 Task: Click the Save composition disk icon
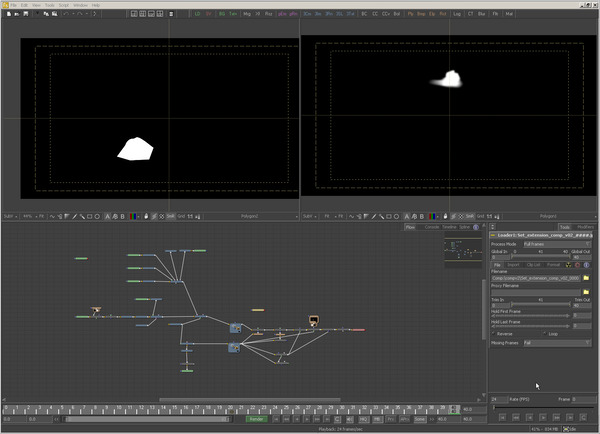(x=26, y=14)
